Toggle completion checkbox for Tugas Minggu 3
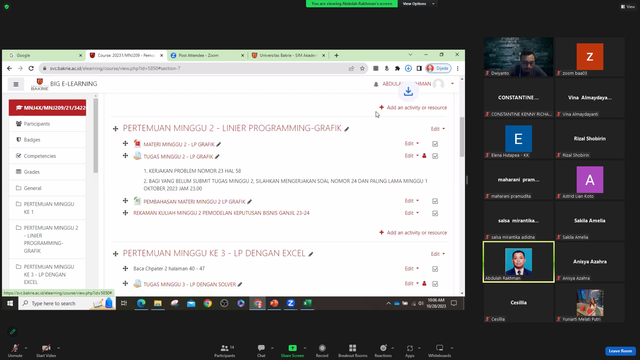This screenshot has width=640, height=360. click(435, 284)
